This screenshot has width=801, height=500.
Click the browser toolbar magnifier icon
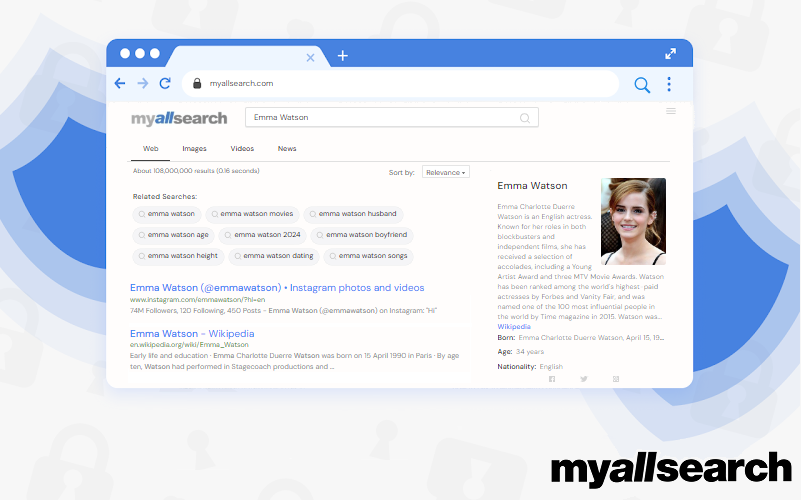(642, 85)
